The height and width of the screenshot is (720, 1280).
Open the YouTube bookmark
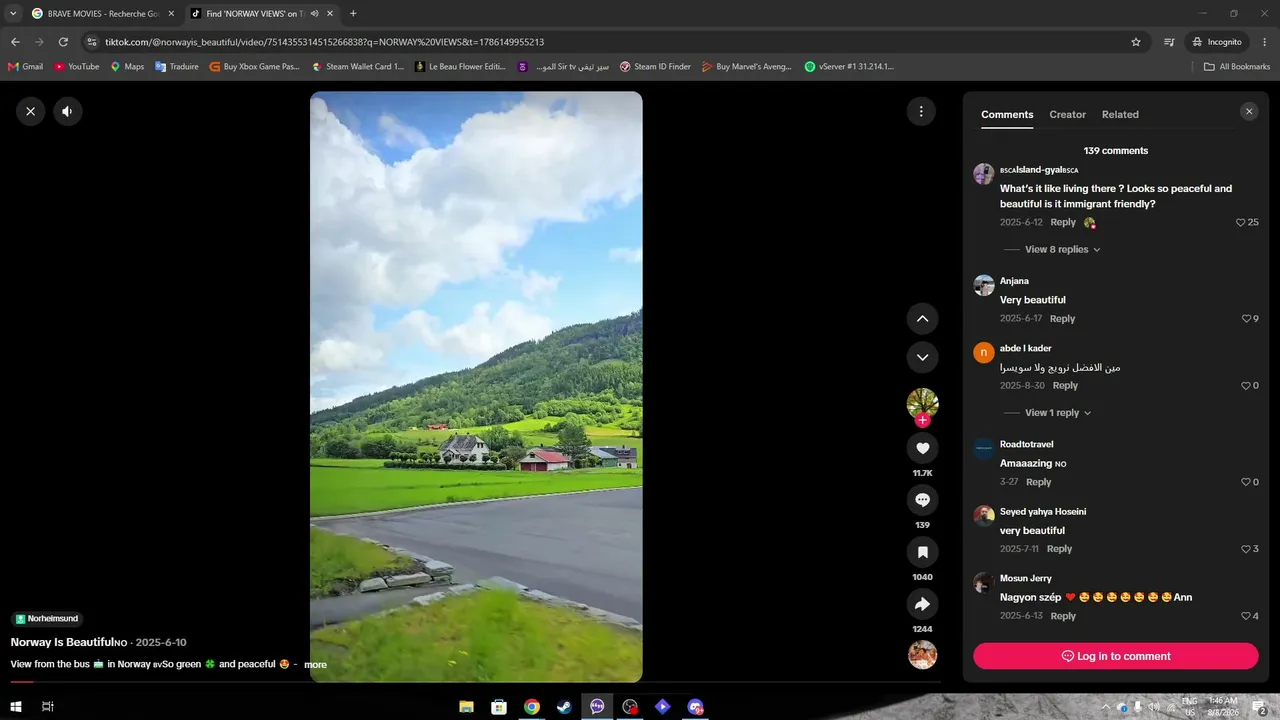click(x=77, y=67)
